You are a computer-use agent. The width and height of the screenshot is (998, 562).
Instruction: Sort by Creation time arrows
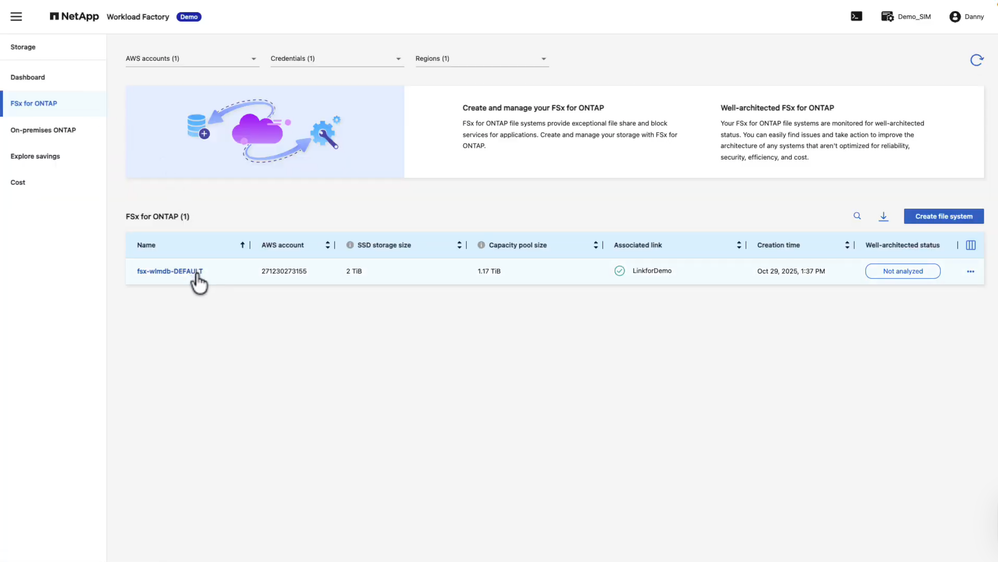point(847,245)
